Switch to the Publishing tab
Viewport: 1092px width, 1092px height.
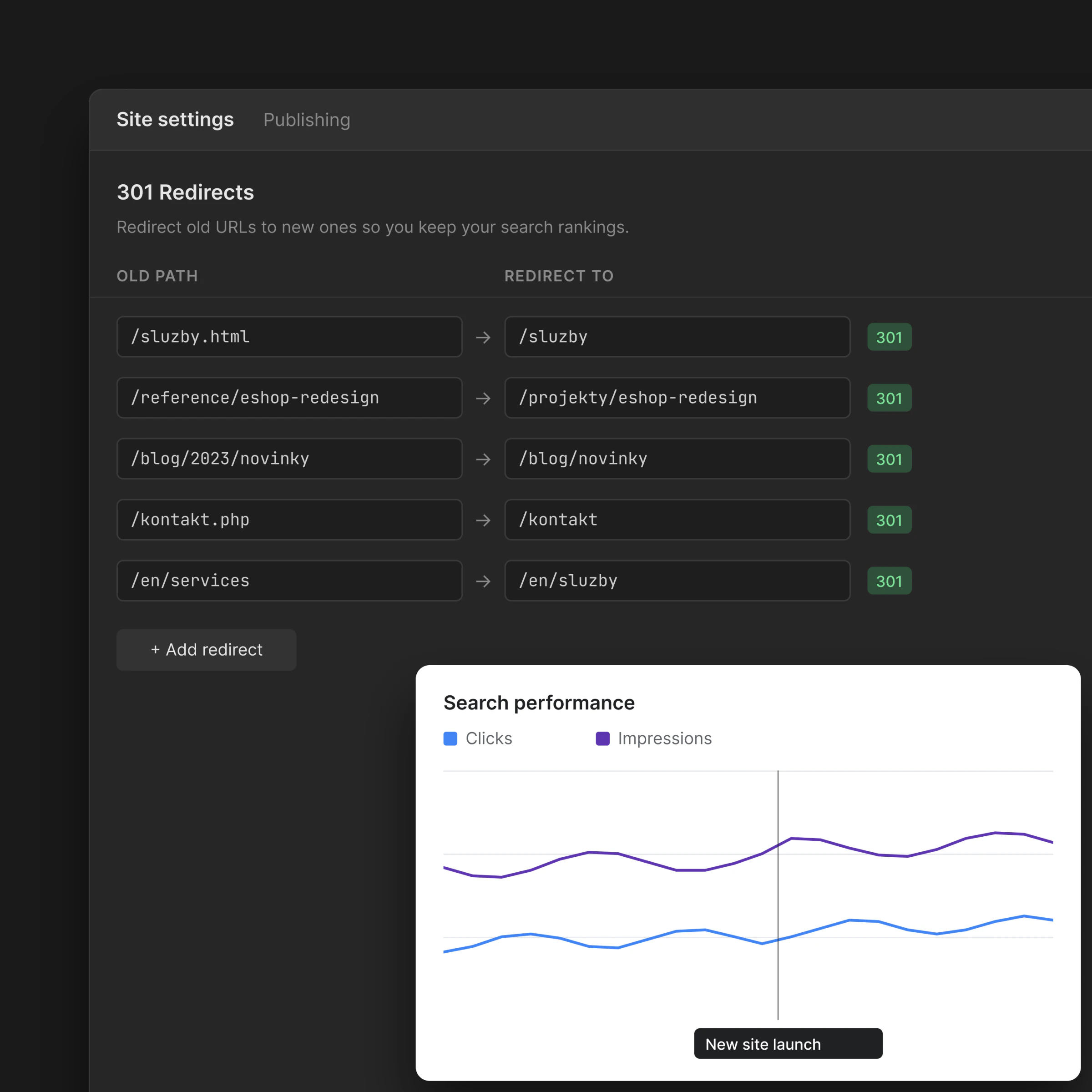pos(307,120)
